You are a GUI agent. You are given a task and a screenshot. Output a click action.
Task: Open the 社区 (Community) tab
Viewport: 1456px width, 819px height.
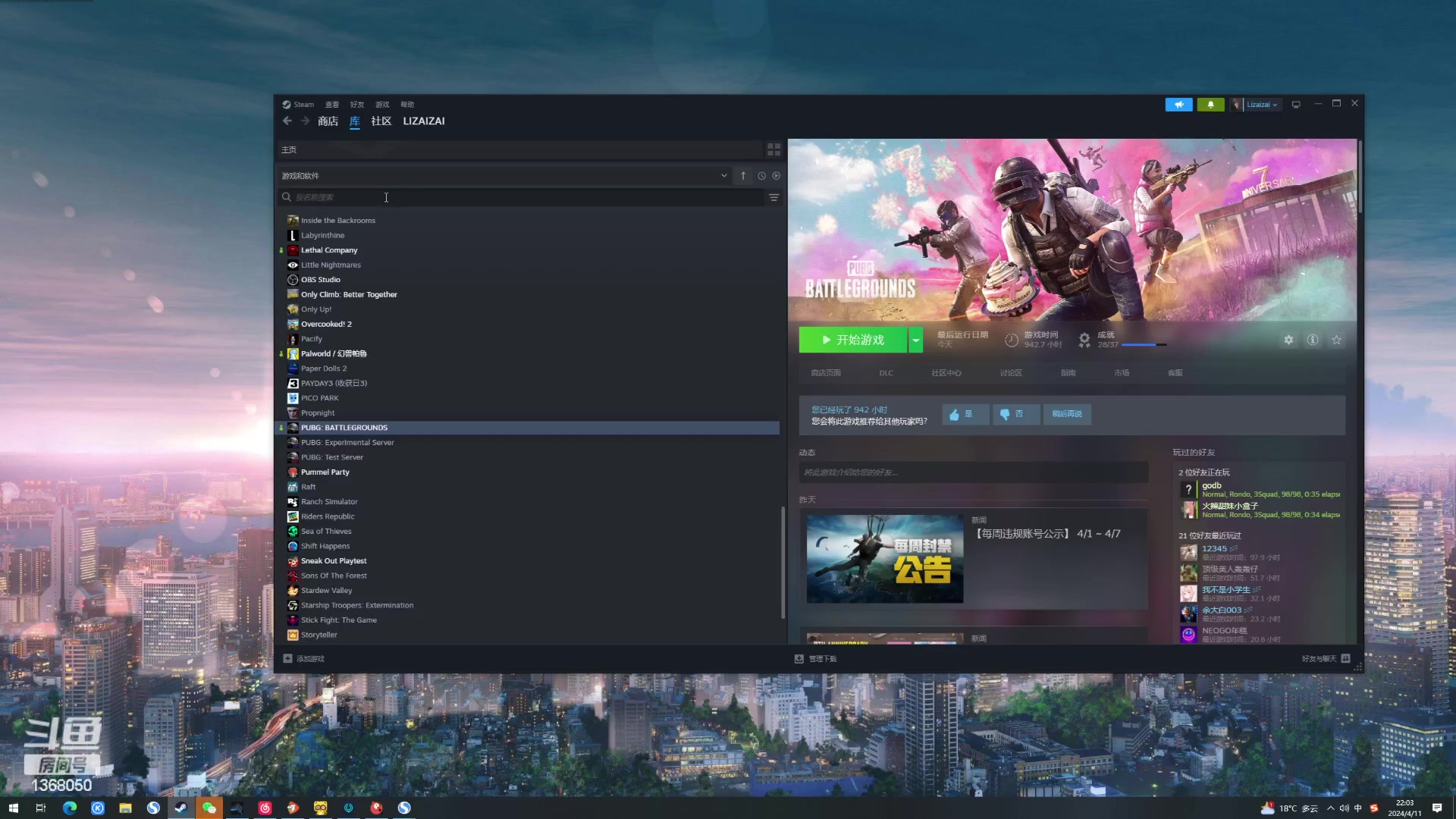point(381,121)
